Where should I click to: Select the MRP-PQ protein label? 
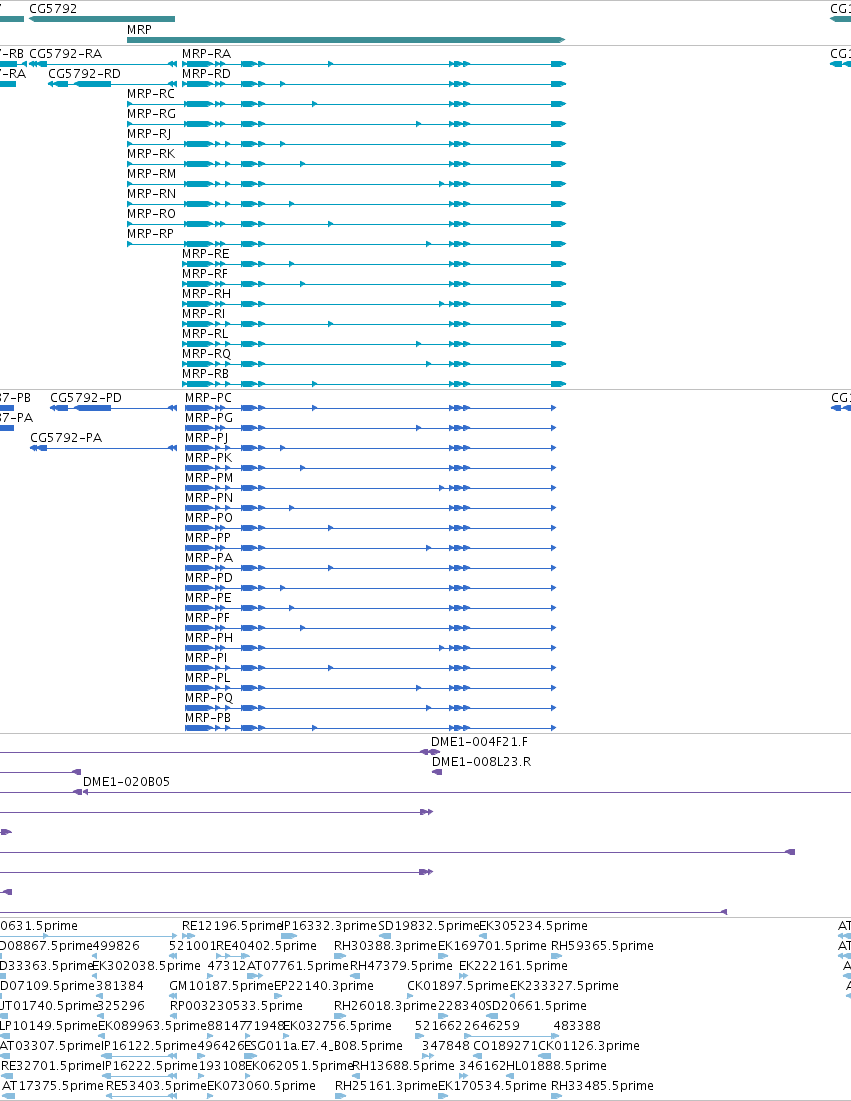209,698
